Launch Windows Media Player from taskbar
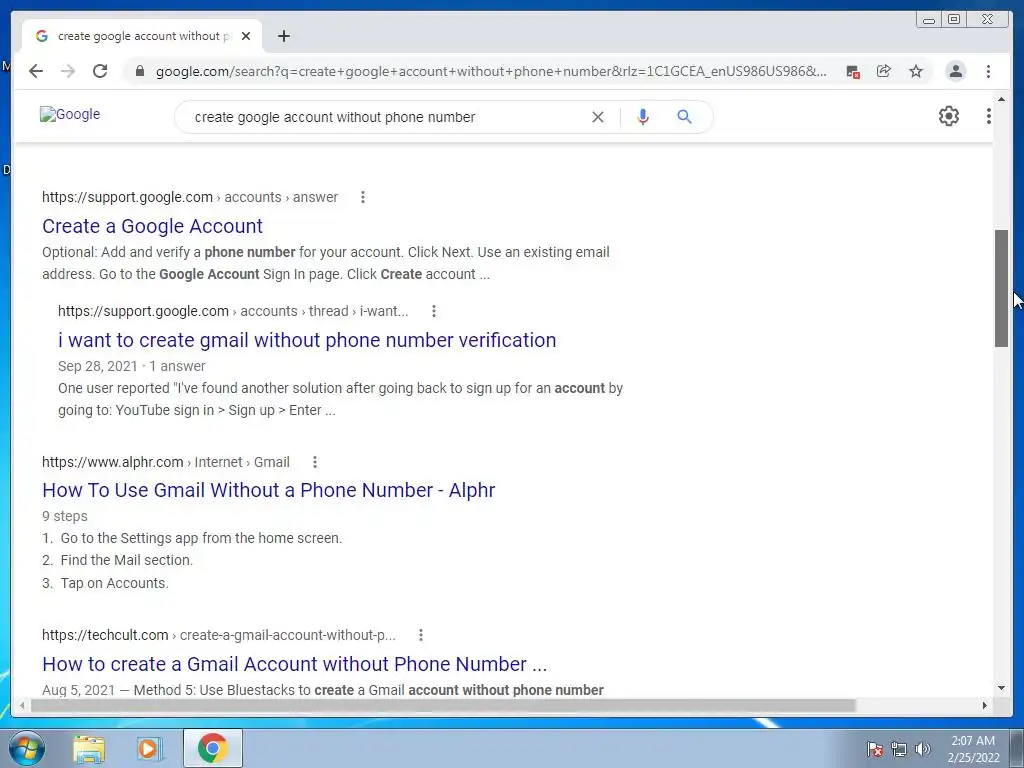This screenshot has width=1024, height=768. click(x=150, y=748)
